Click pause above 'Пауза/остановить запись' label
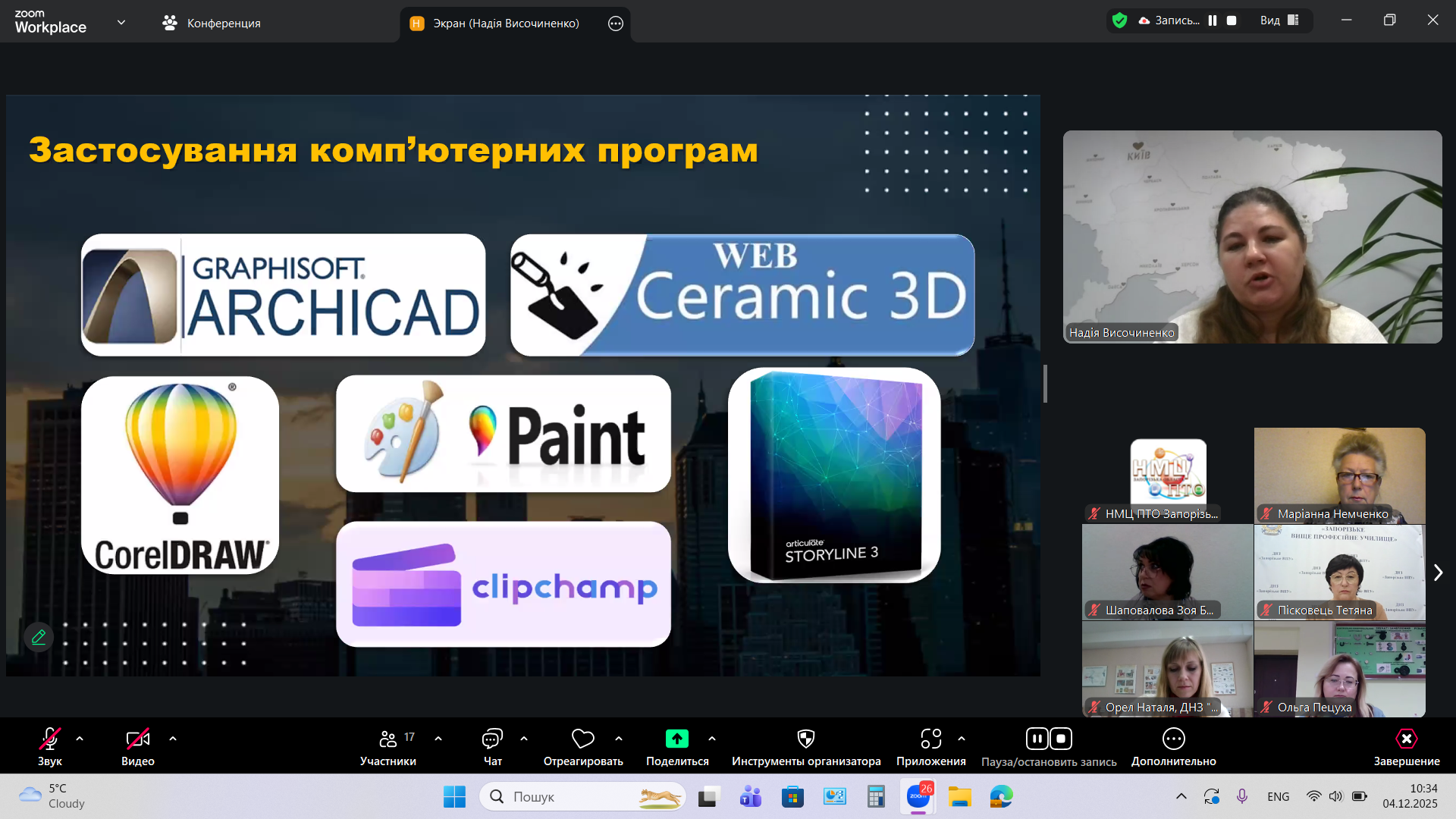The width and height of the screenshot is (1456, 819). tap(1037, 739)
